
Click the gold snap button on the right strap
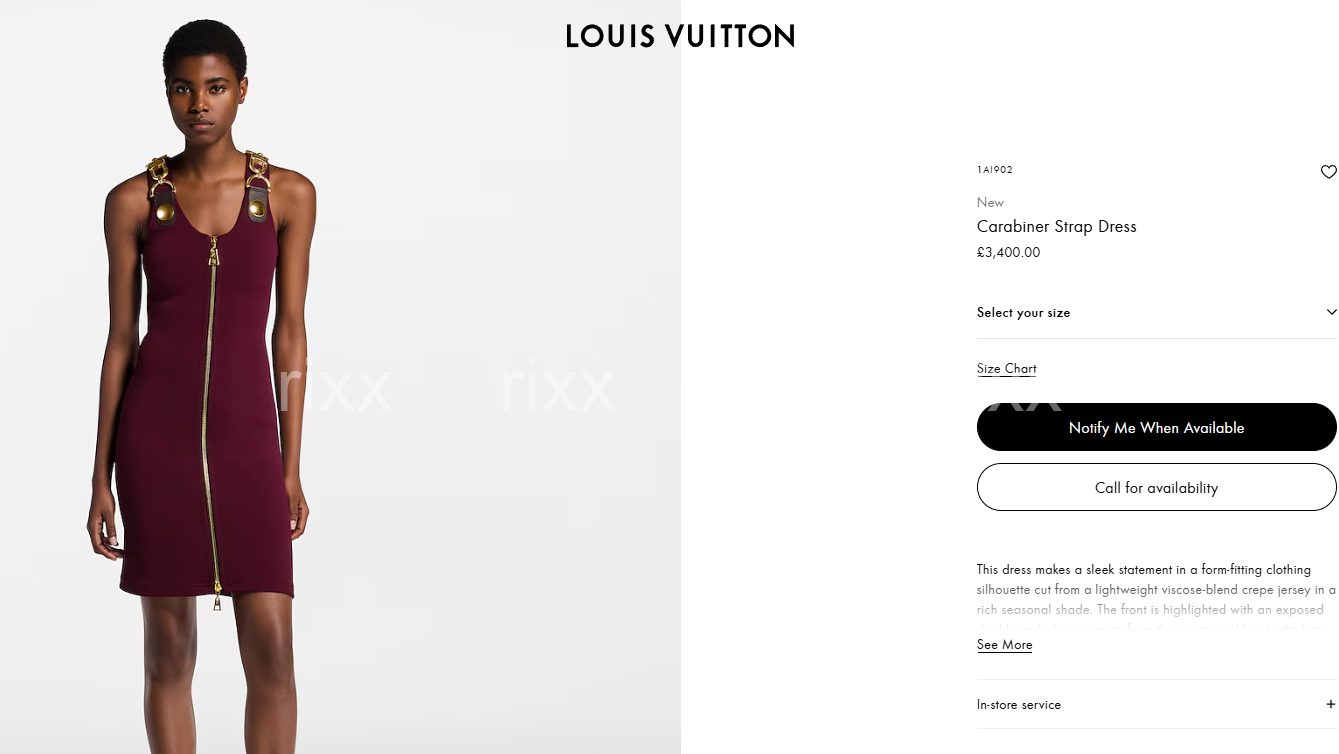tap(258, 208)
